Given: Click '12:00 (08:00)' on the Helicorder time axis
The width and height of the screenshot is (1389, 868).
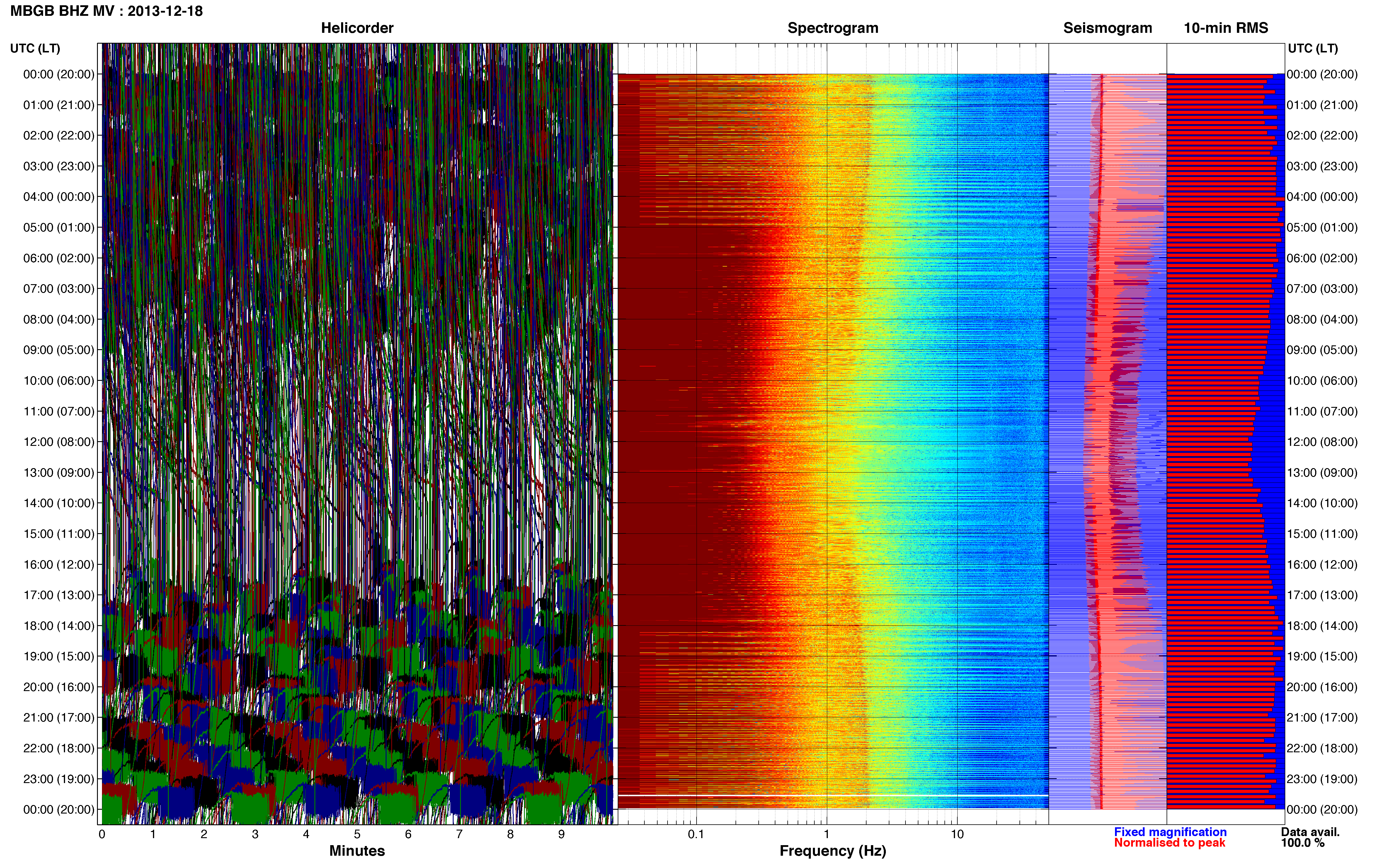Looking at the screenshot, I should coord(59,442).
